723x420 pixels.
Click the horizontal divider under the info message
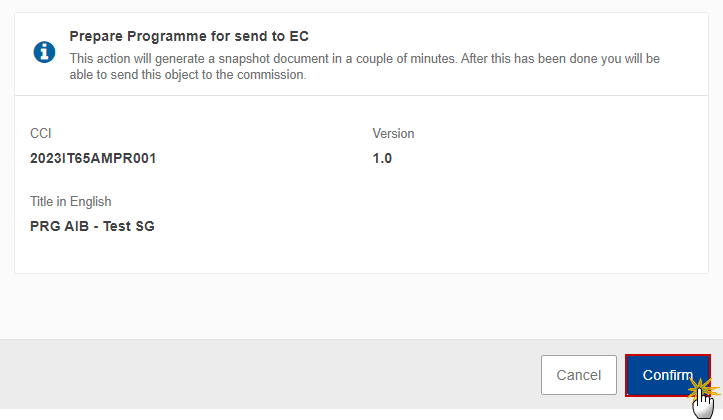362,95
